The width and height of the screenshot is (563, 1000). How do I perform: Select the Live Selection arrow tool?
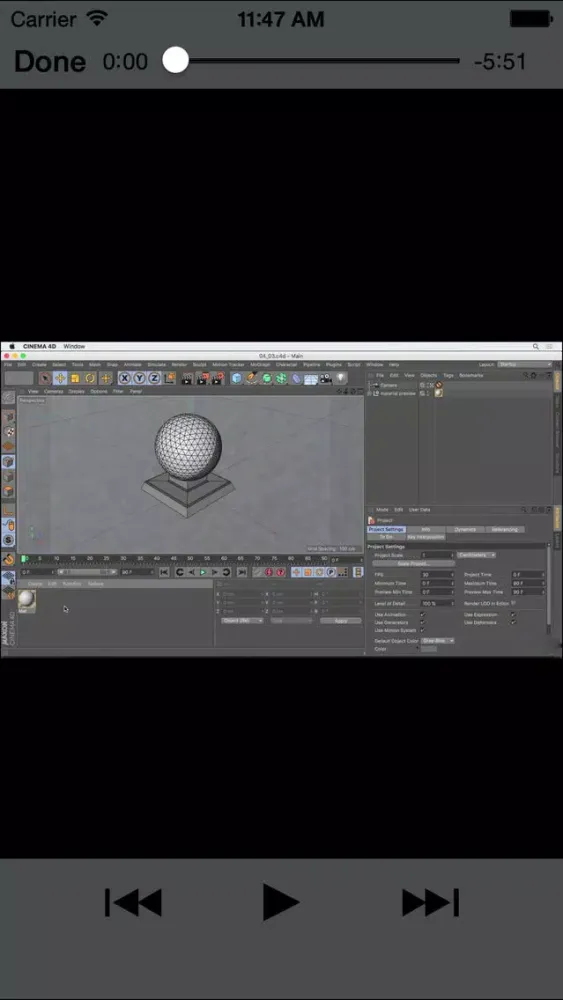(45, 379)
